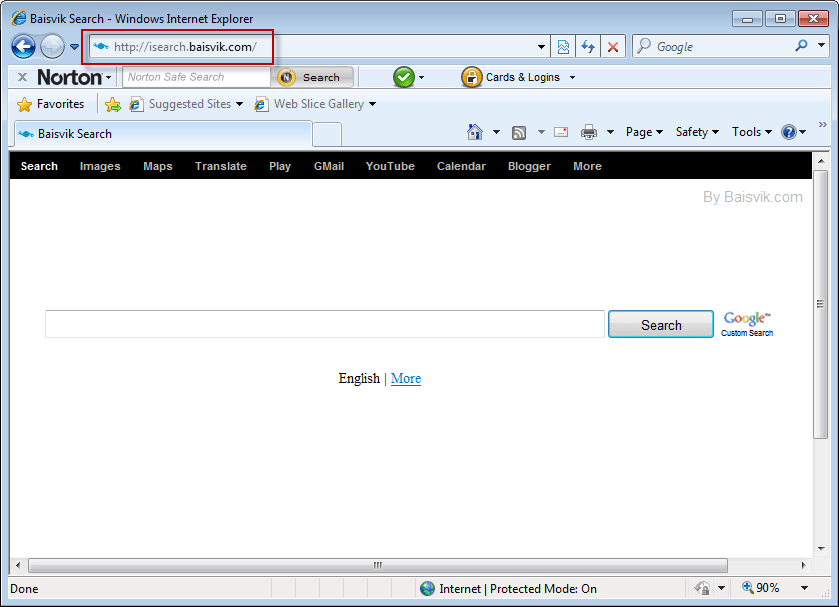The width and height of the screenshot is (839, 607).
Task: Click the magnifier search icon in Google box
Action: point(801,46)
